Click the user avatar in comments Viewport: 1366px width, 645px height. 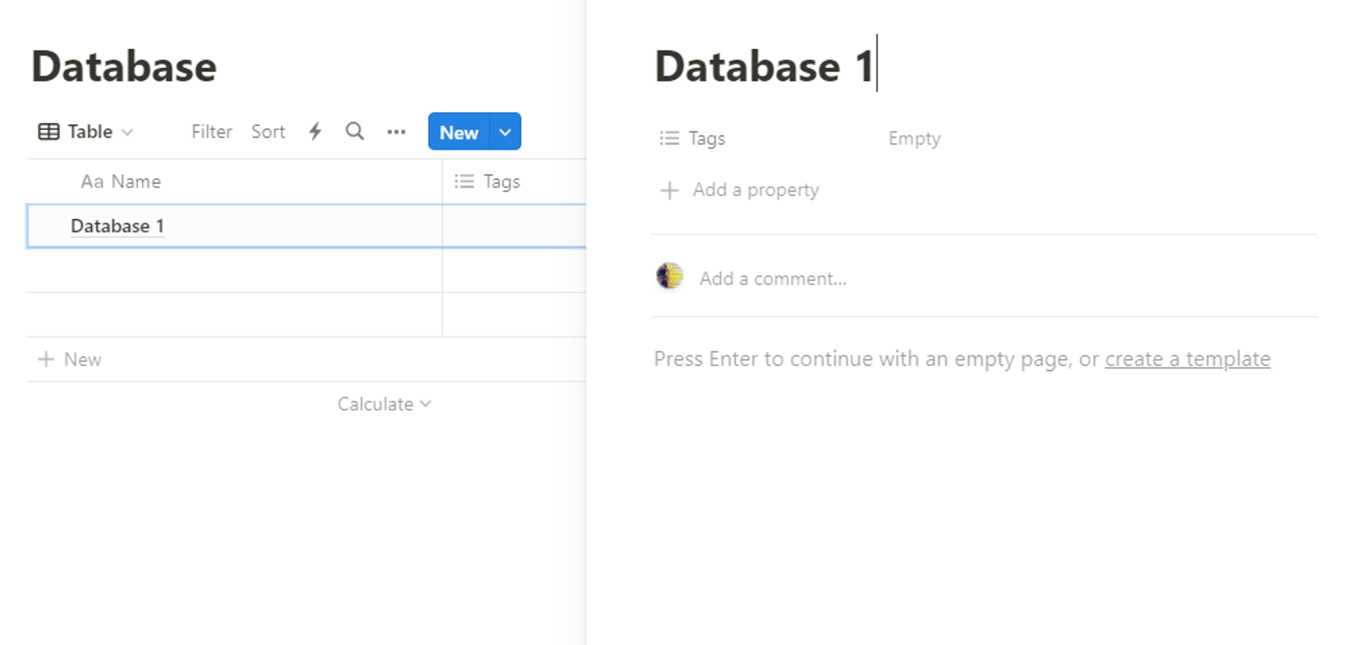click(669, 277)
